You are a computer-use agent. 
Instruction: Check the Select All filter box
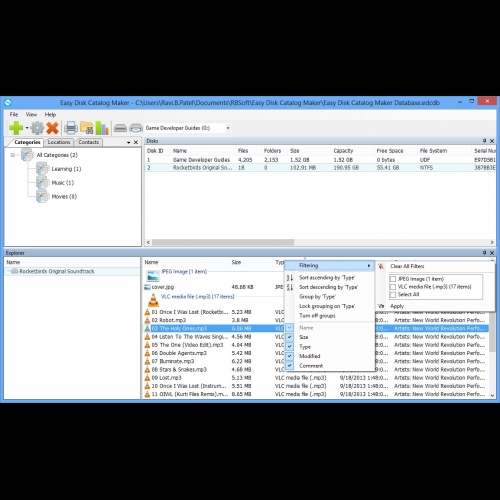393,295
